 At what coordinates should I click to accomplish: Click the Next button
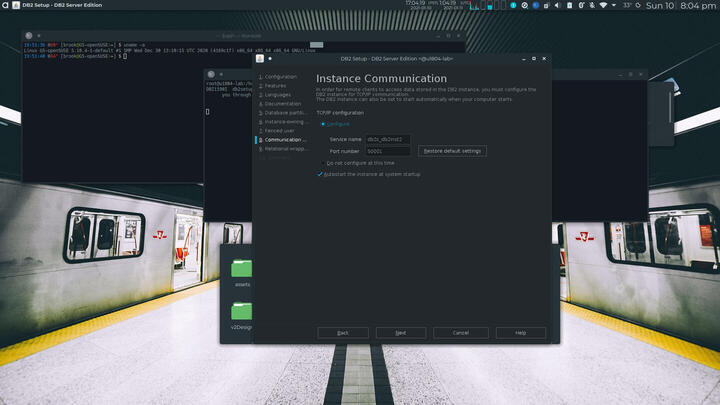401,333
